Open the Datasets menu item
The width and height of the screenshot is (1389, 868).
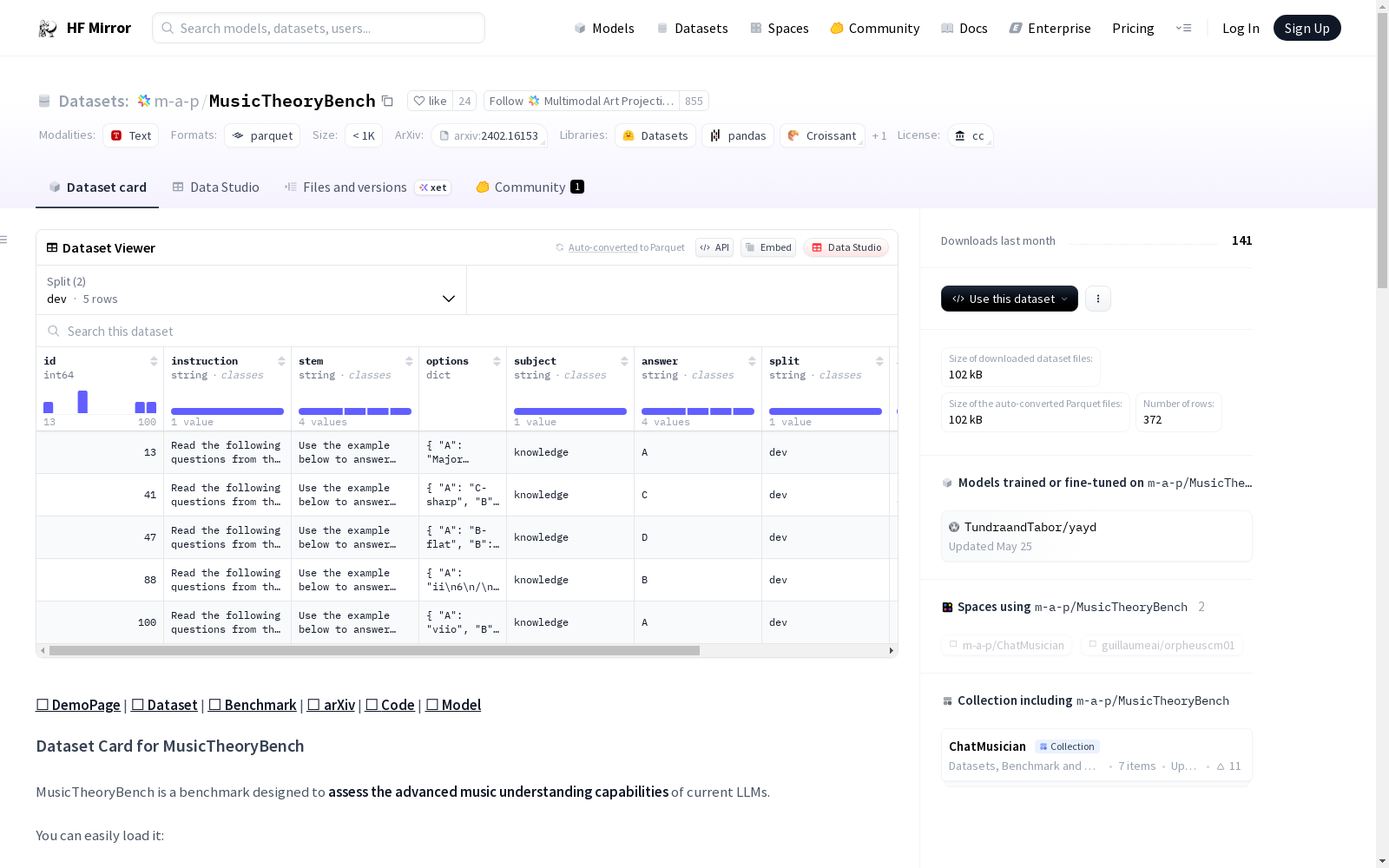click(x=692, y=29)
